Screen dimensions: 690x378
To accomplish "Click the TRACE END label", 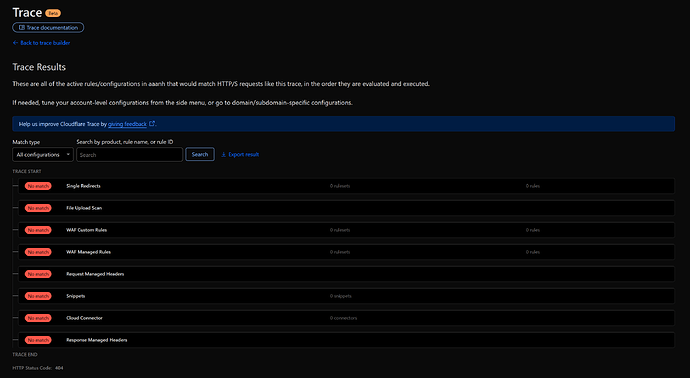I will click(25, 354).
